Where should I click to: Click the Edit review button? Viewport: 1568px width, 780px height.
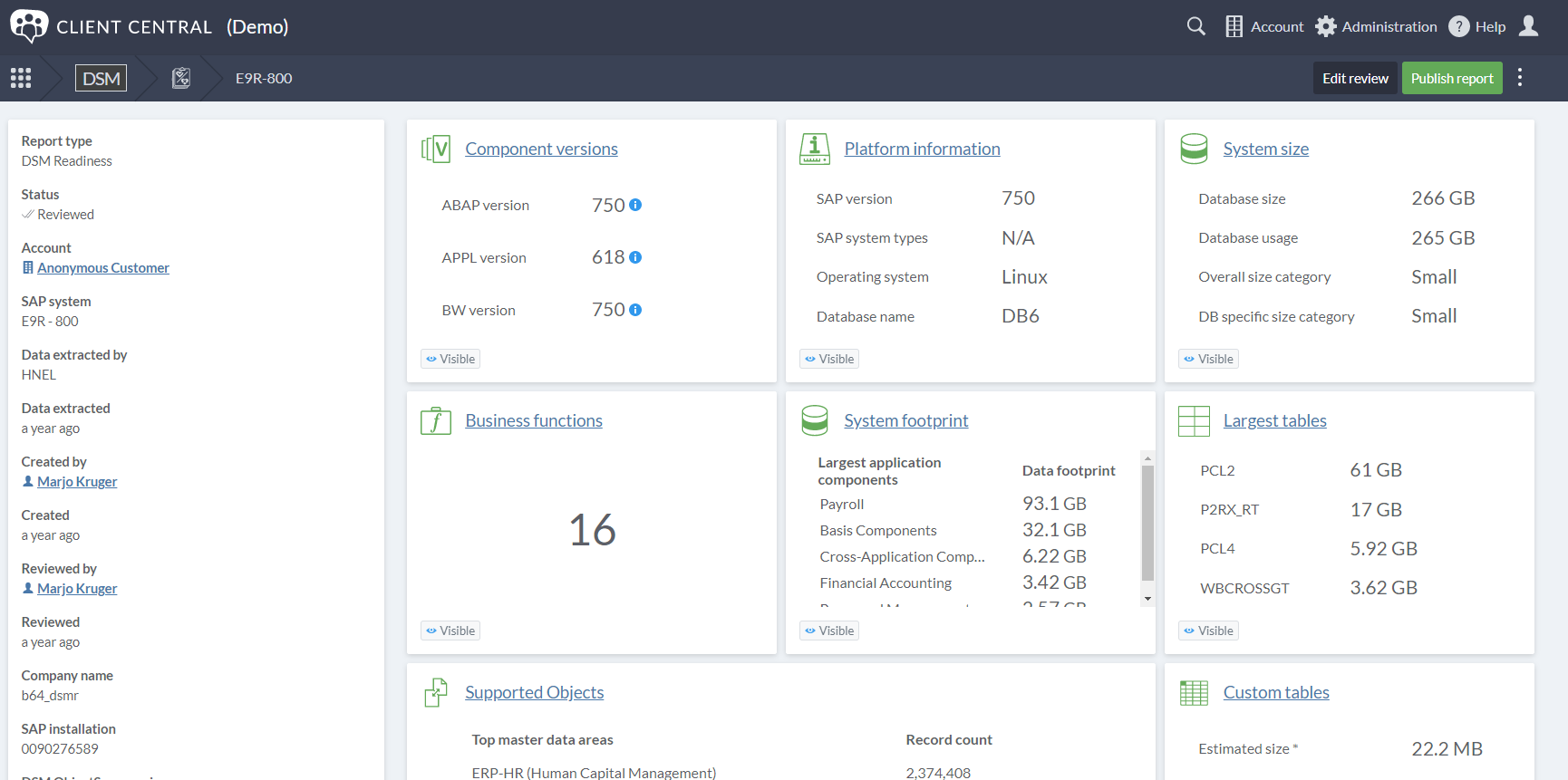1354,78
